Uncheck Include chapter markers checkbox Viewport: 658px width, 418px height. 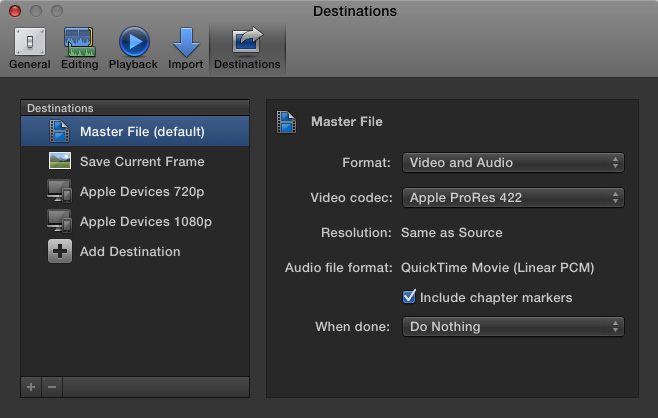tap(409, 297)
